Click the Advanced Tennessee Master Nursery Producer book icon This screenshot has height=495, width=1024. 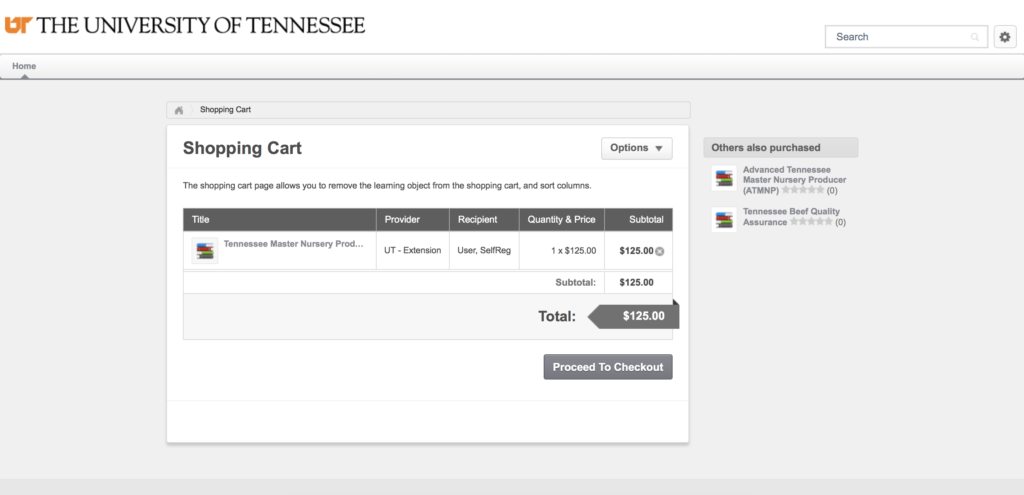click(724, 178)
